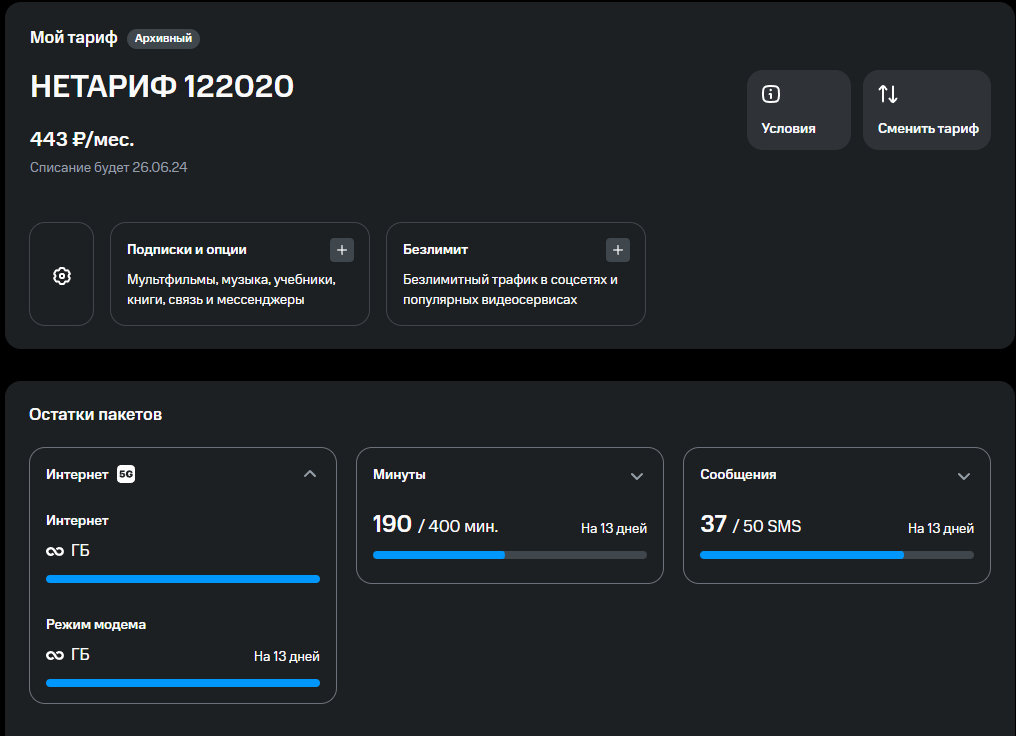Click the Архивный tariff status badge
Image resolution: width=1016 pixels, height=736 pixels.
point(163,39)
